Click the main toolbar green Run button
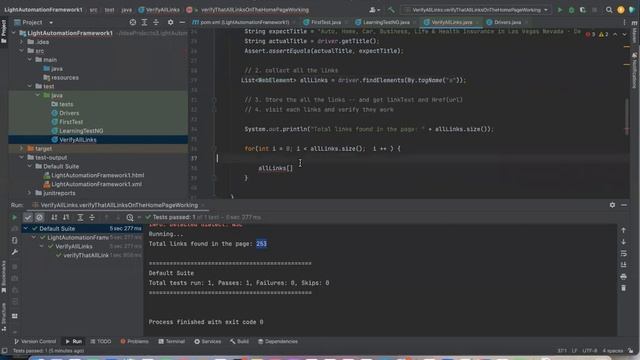640x360 pixels. coord(560,10)
